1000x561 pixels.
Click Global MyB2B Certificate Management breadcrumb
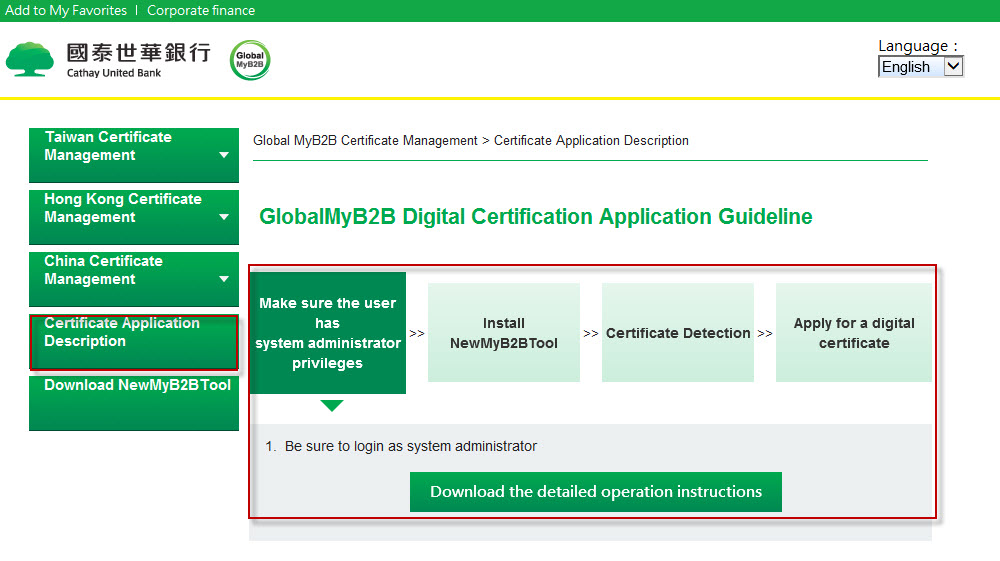point(365,140)
